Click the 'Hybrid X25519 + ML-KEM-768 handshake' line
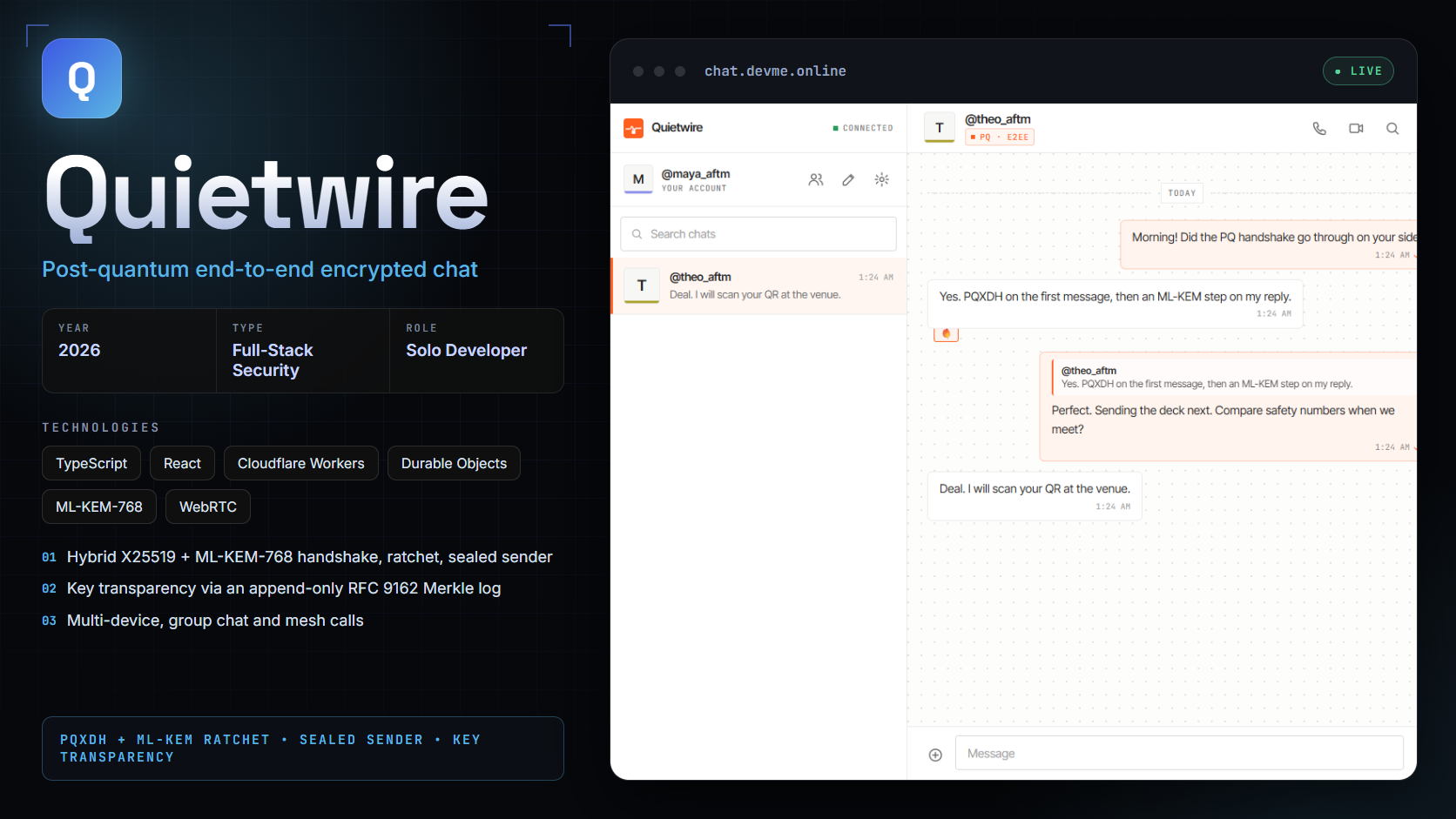This screenshot has width=1456, height=819. [x=310, y=557]
